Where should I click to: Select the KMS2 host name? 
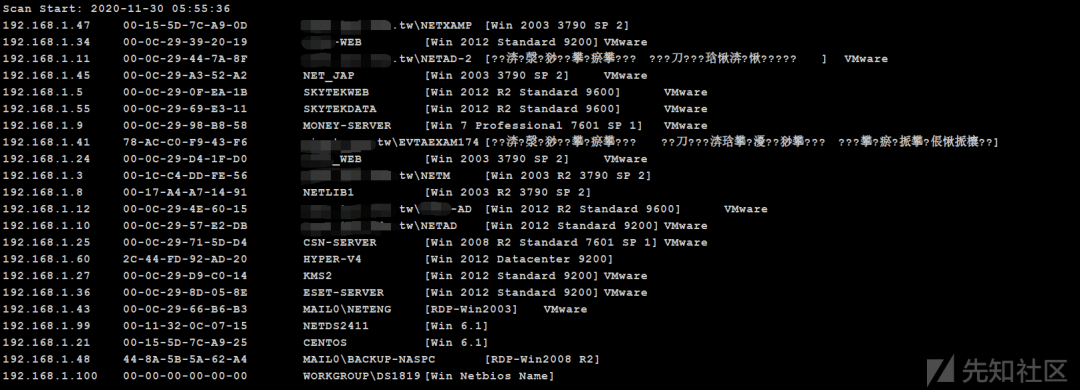pos(318,276)
